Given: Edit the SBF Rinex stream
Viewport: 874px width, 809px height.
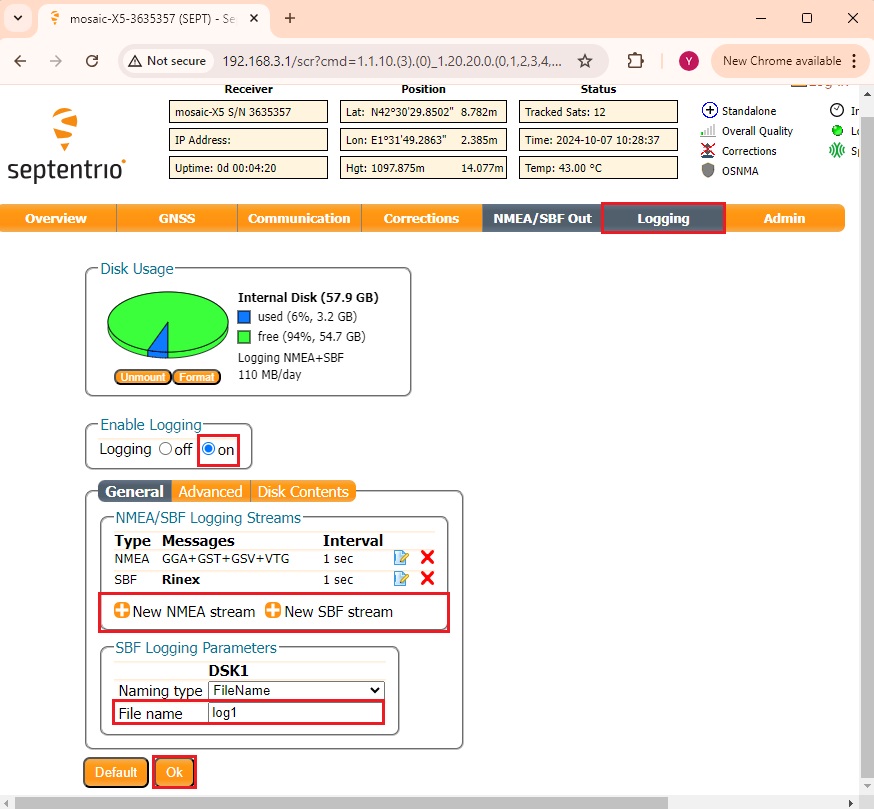Looking at the screenshot, I should (401, 579).
